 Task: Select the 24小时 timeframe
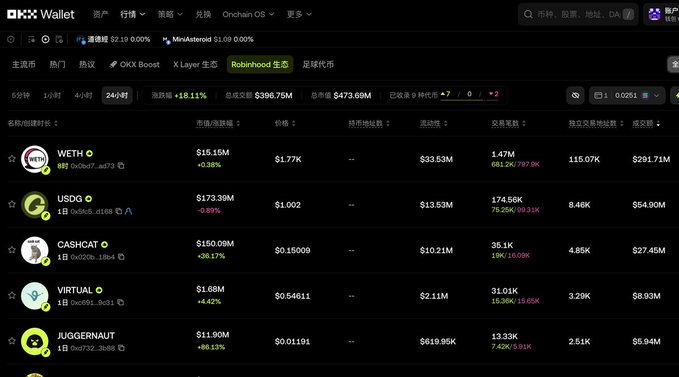click(x=117, y=95)
